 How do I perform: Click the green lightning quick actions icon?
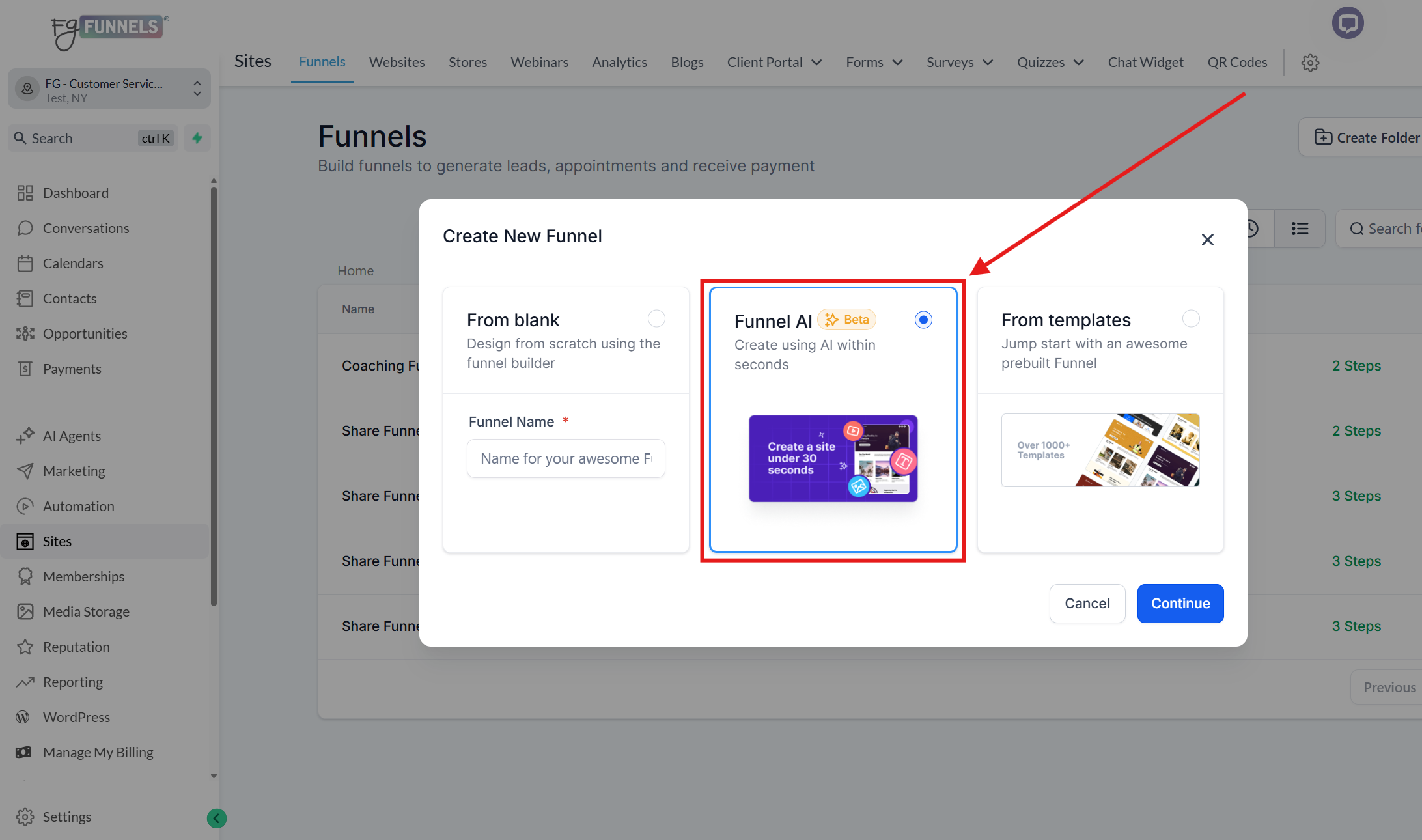[x=197, y=138]
